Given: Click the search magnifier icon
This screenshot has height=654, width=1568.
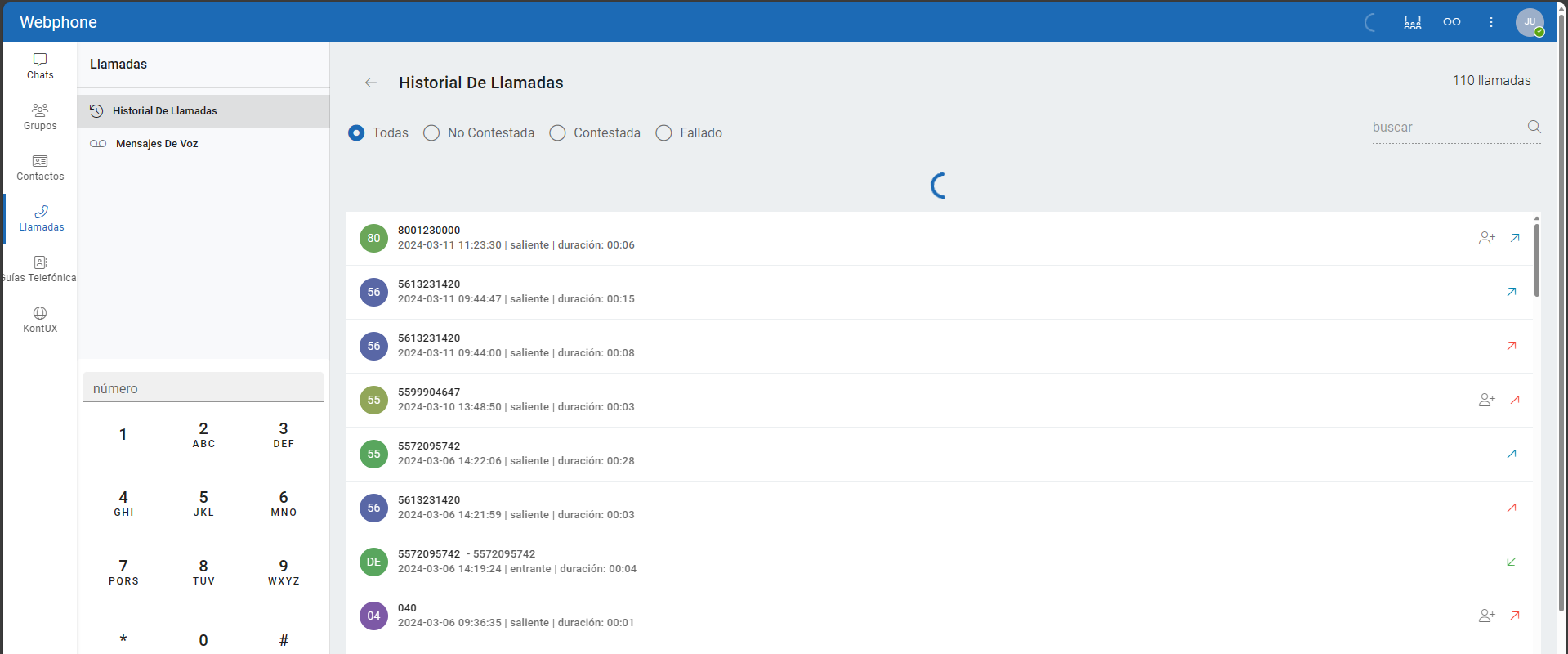Looking at the screenshot, I should click(1534, 127).
